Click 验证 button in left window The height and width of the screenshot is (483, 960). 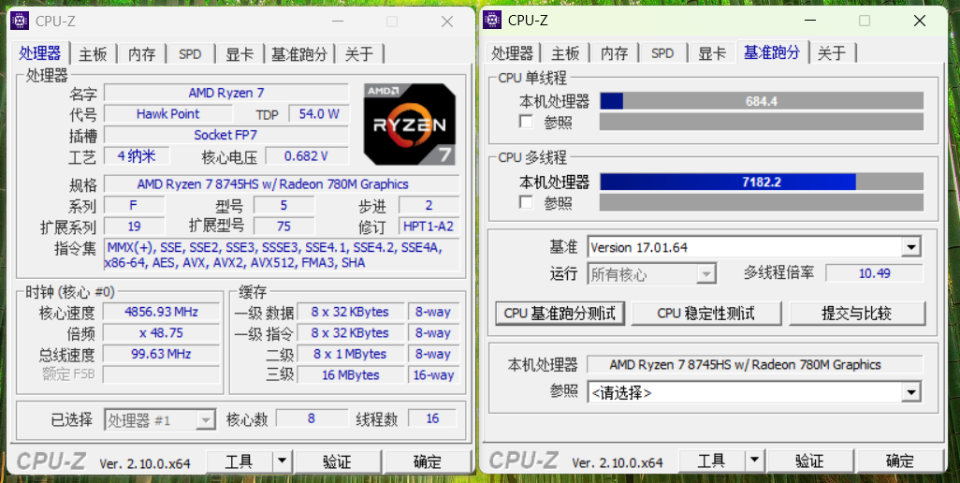pyautogui.click(x=337, y=461)
